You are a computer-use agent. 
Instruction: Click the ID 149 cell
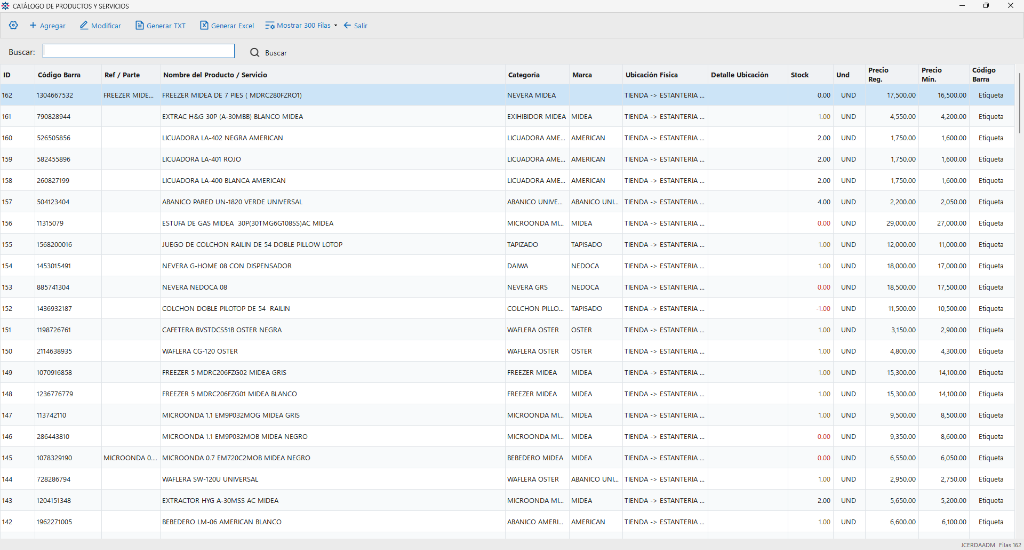[x=7, y=372]
